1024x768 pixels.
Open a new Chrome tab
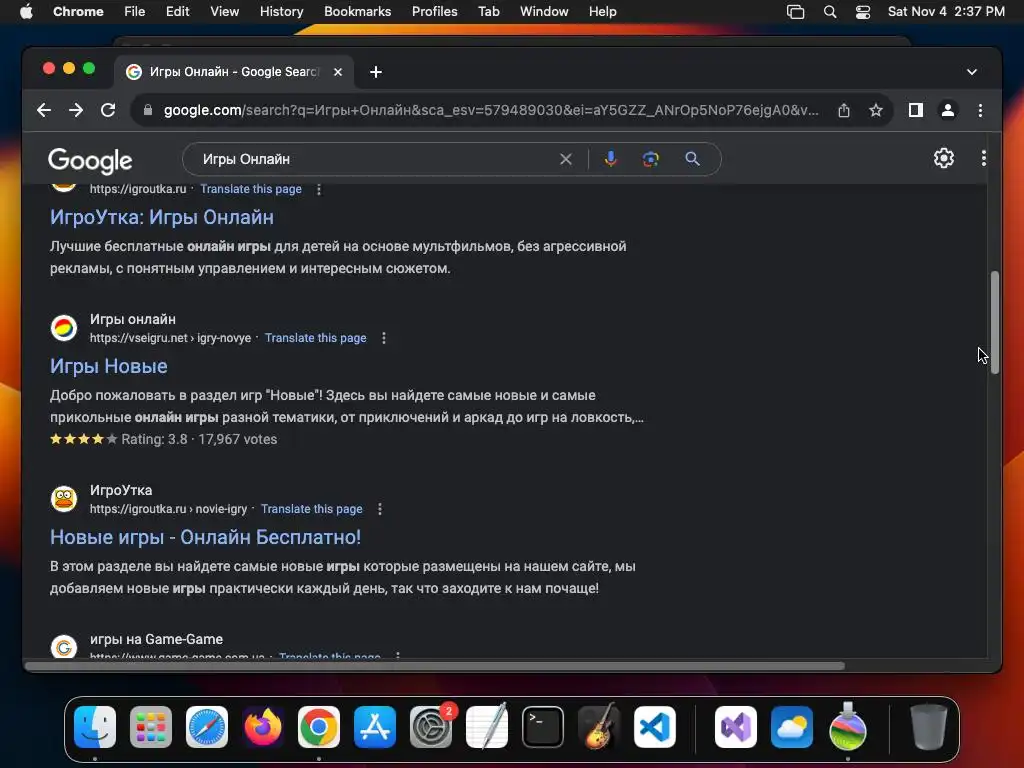[x=376, y=72]
